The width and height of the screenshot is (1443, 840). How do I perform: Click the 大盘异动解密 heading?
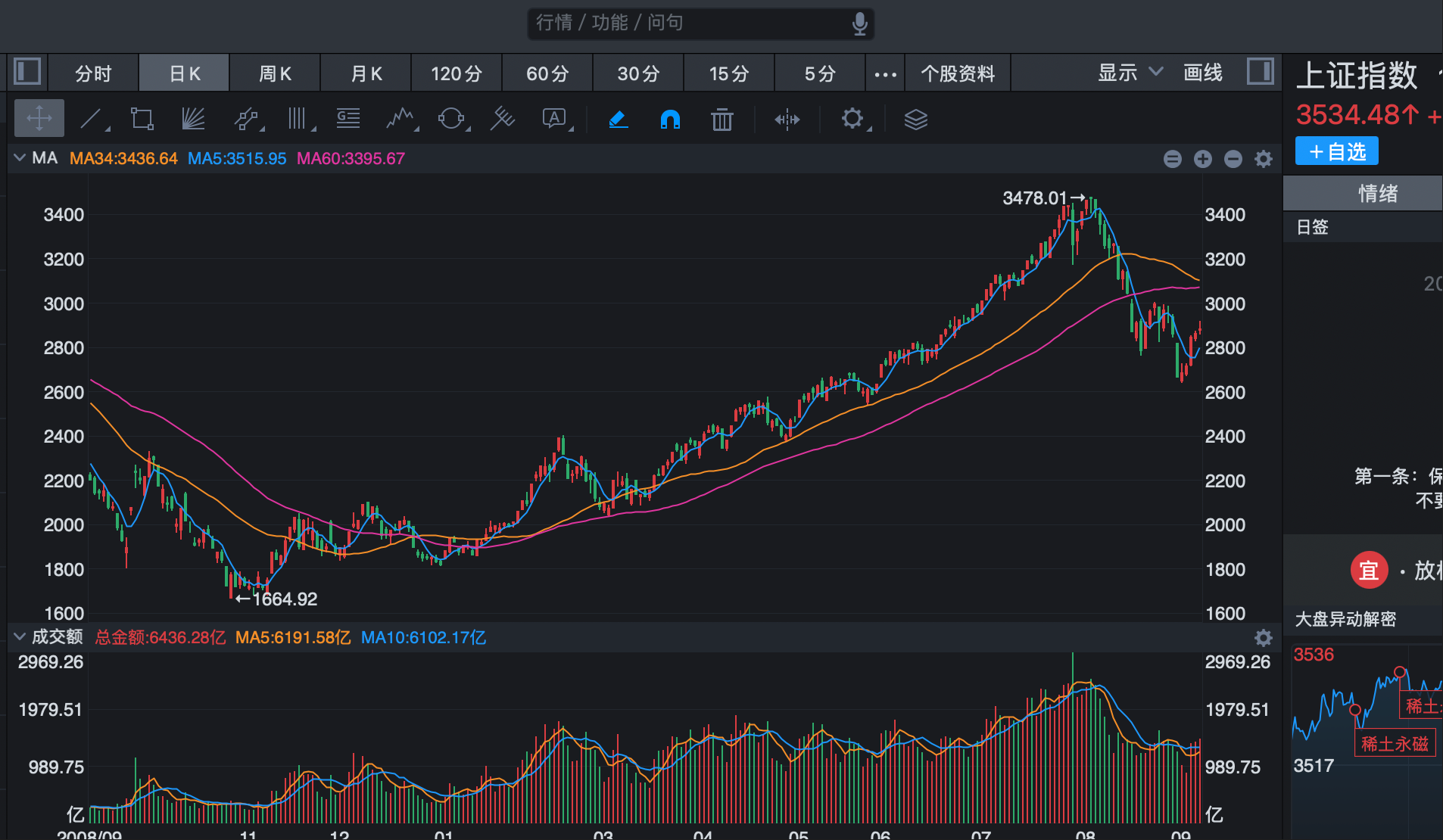[x=1345, y=619]
